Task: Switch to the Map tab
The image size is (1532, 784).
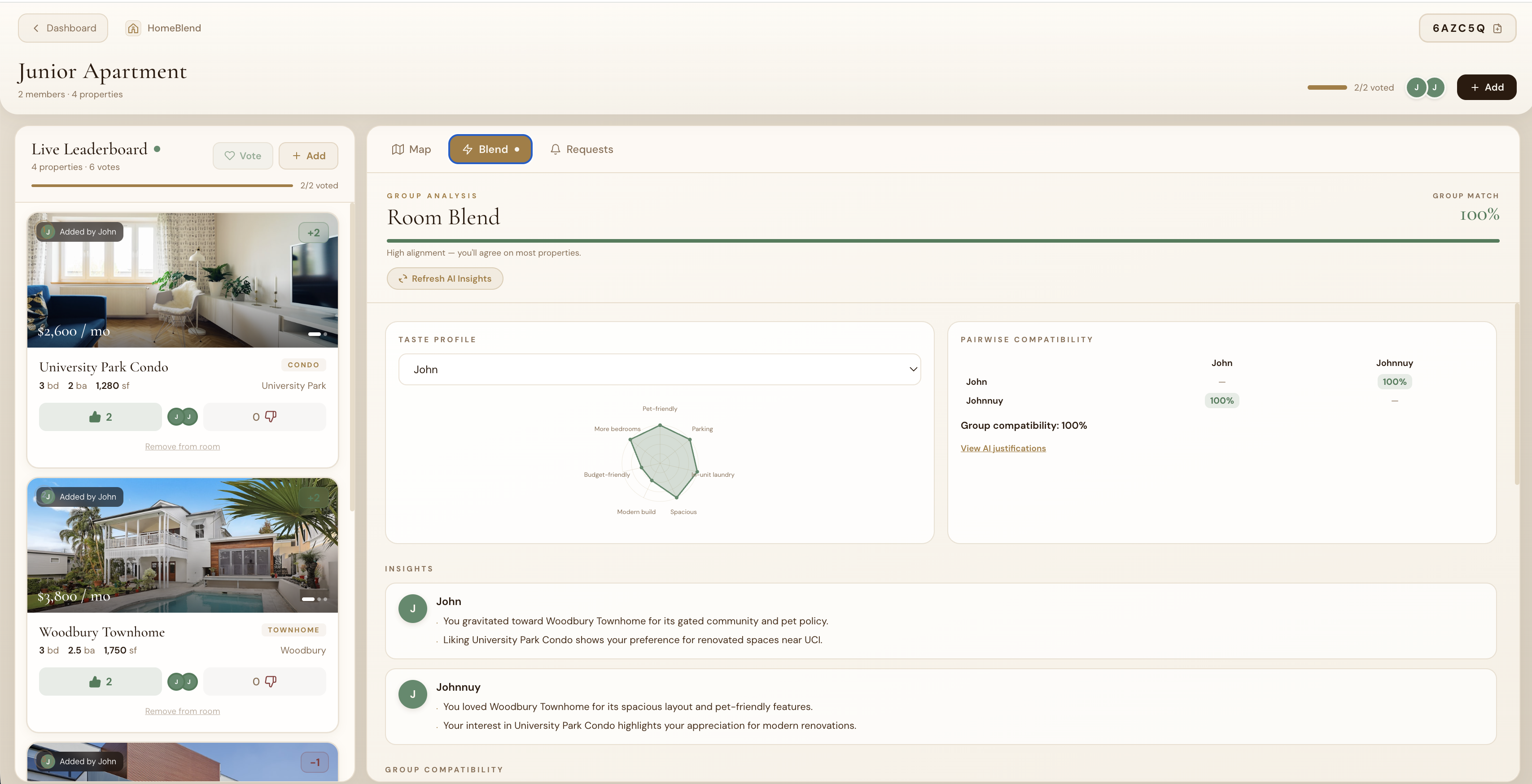Action: [411, 149]
